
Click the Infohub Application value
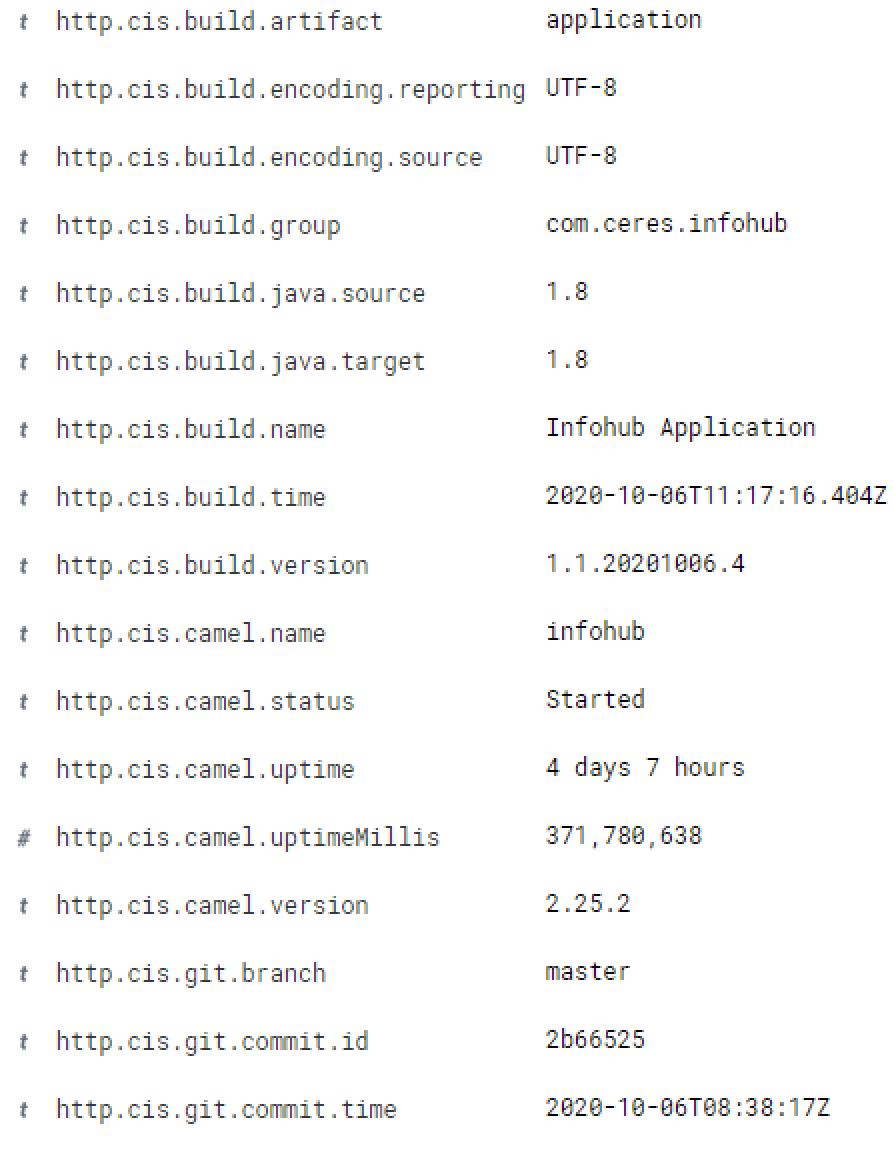pyautogui.click(x=681, y=428)
